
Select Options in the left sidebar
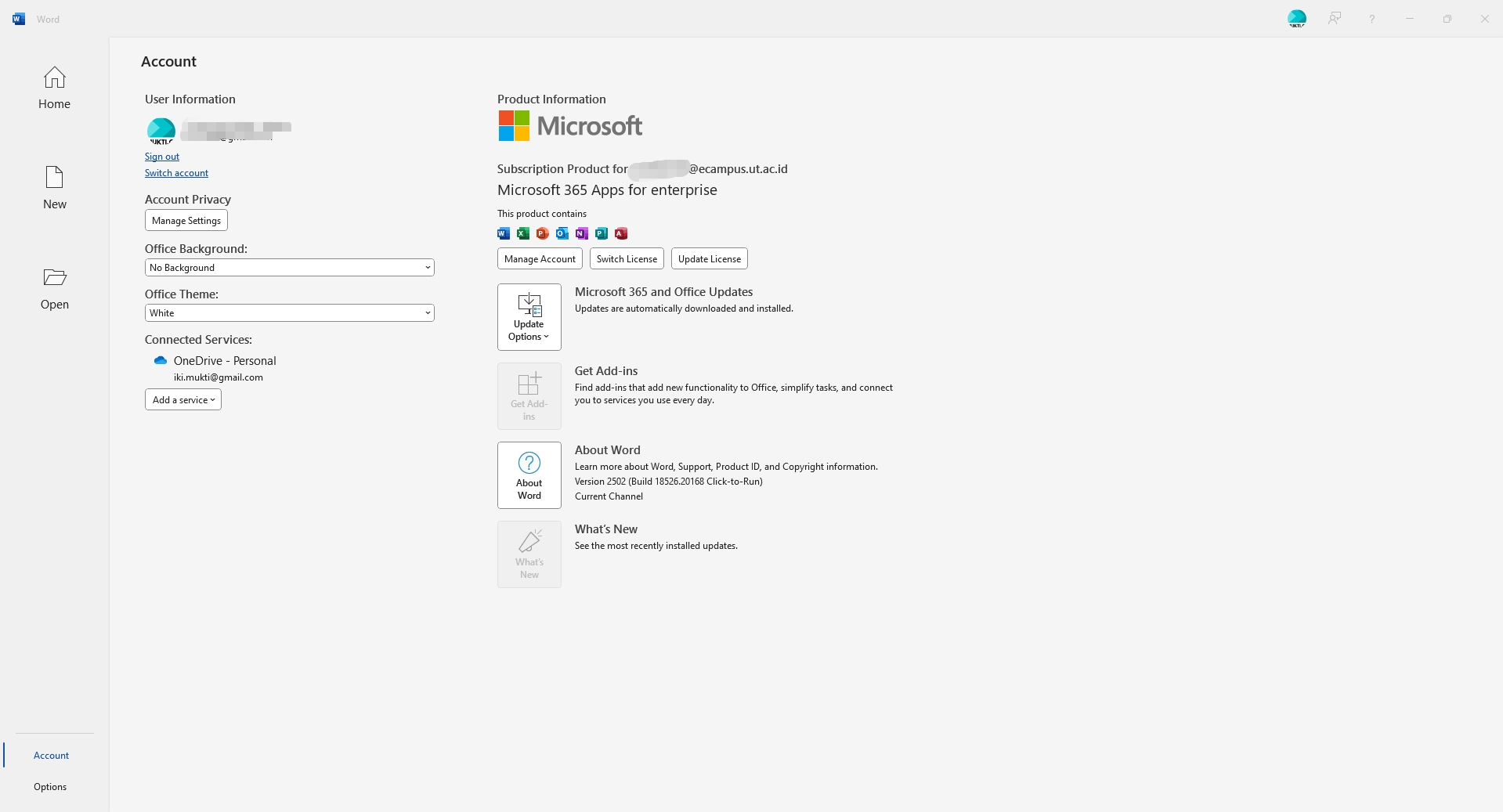tap(49, 787)
